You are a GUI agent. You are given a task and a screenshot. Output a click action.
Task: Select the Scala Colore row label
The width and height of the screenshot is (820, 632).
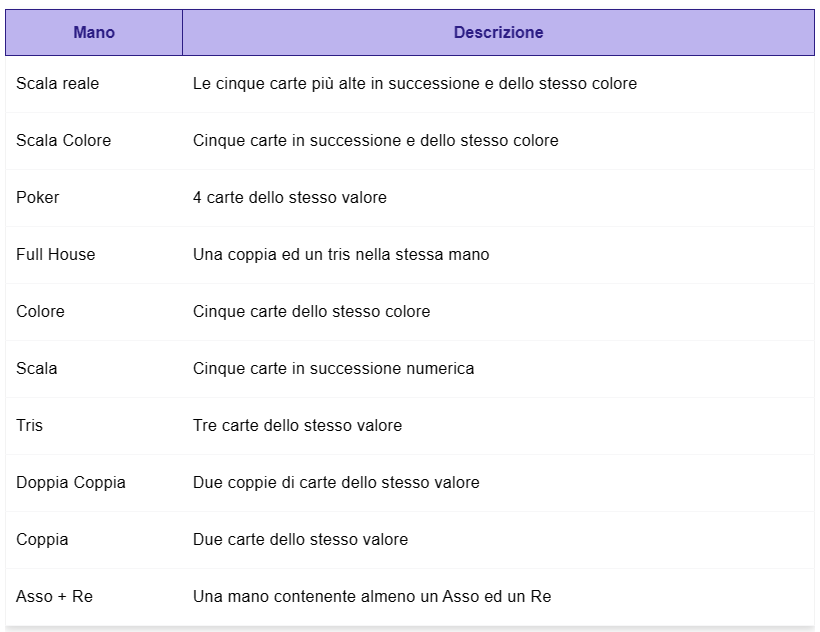[63, 141]
